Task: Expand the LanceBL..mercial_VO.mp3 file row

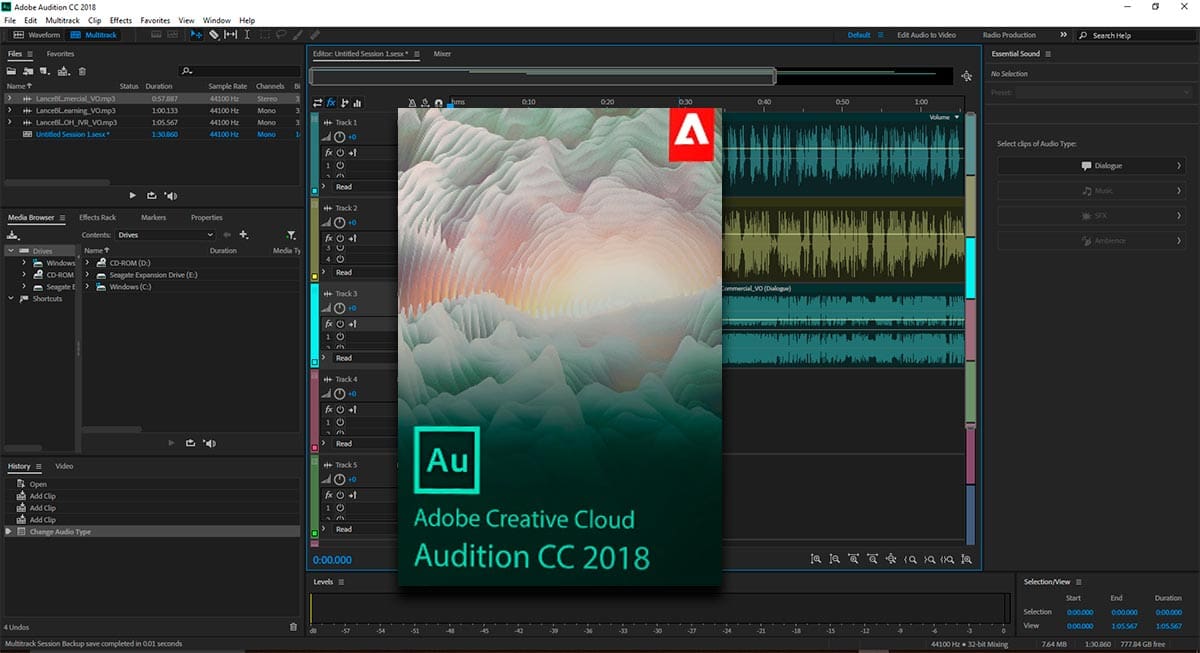Action: pos(9,98)
